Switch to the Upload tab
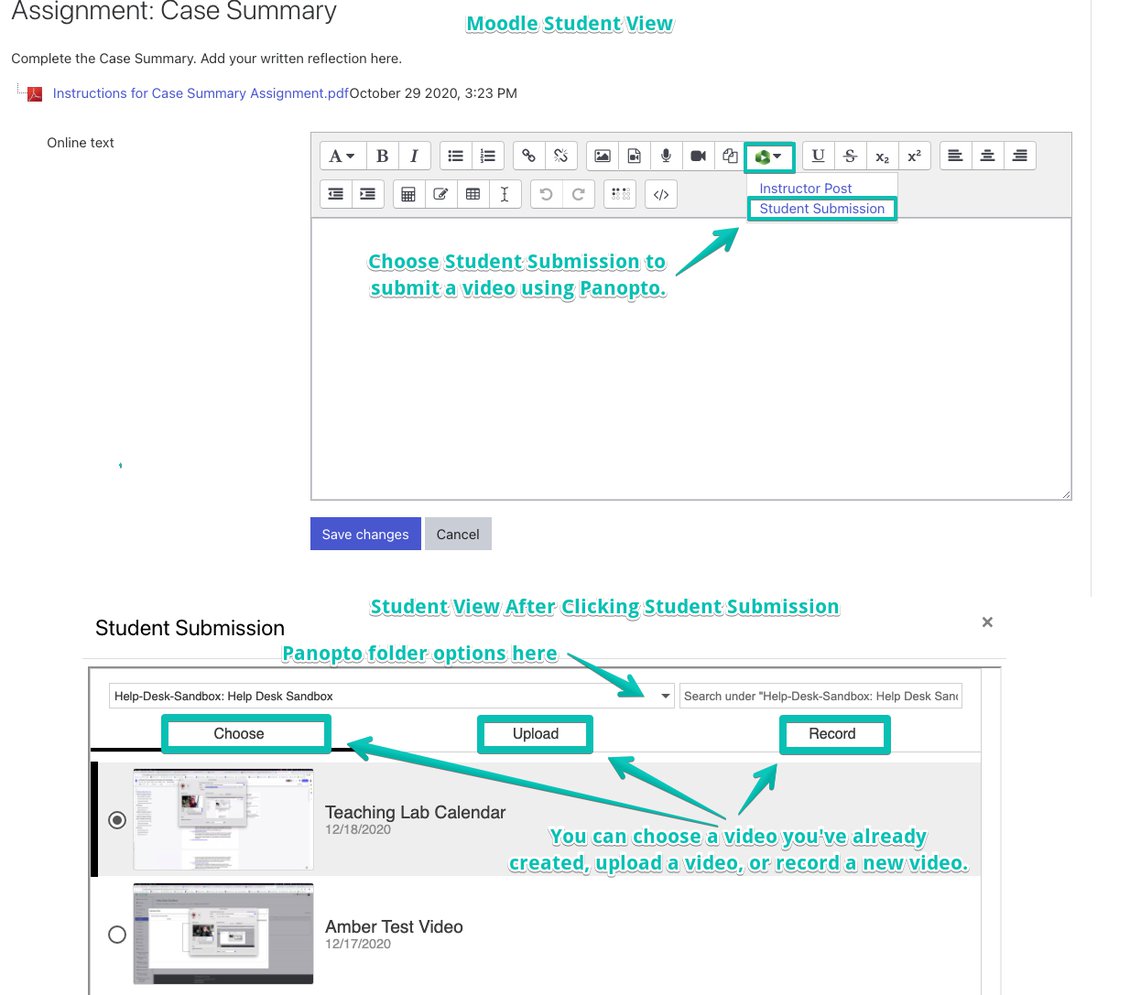Viewport: 1130px width, 995px height. pyautogui.click(x=535, y=733)
